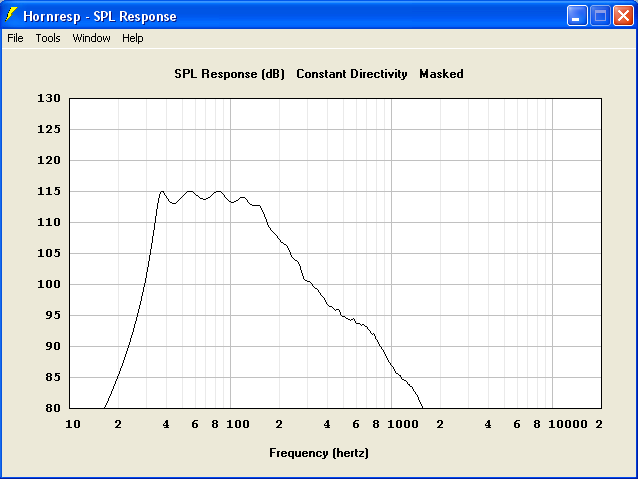
Task: Open the Help menu
Action: coord(133,38)
